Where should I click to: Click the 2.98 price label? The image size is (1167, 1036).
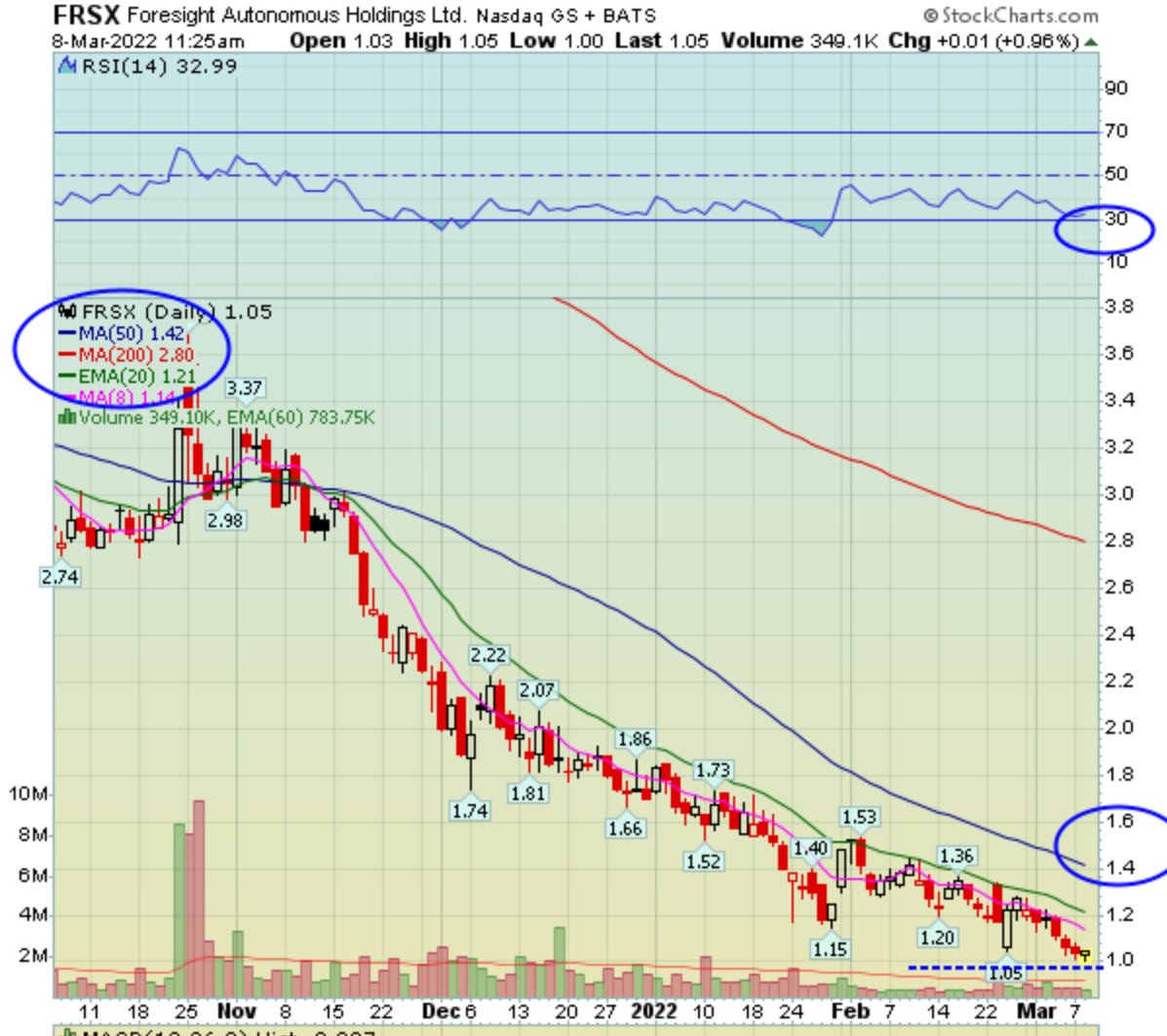tap(225, 520)
